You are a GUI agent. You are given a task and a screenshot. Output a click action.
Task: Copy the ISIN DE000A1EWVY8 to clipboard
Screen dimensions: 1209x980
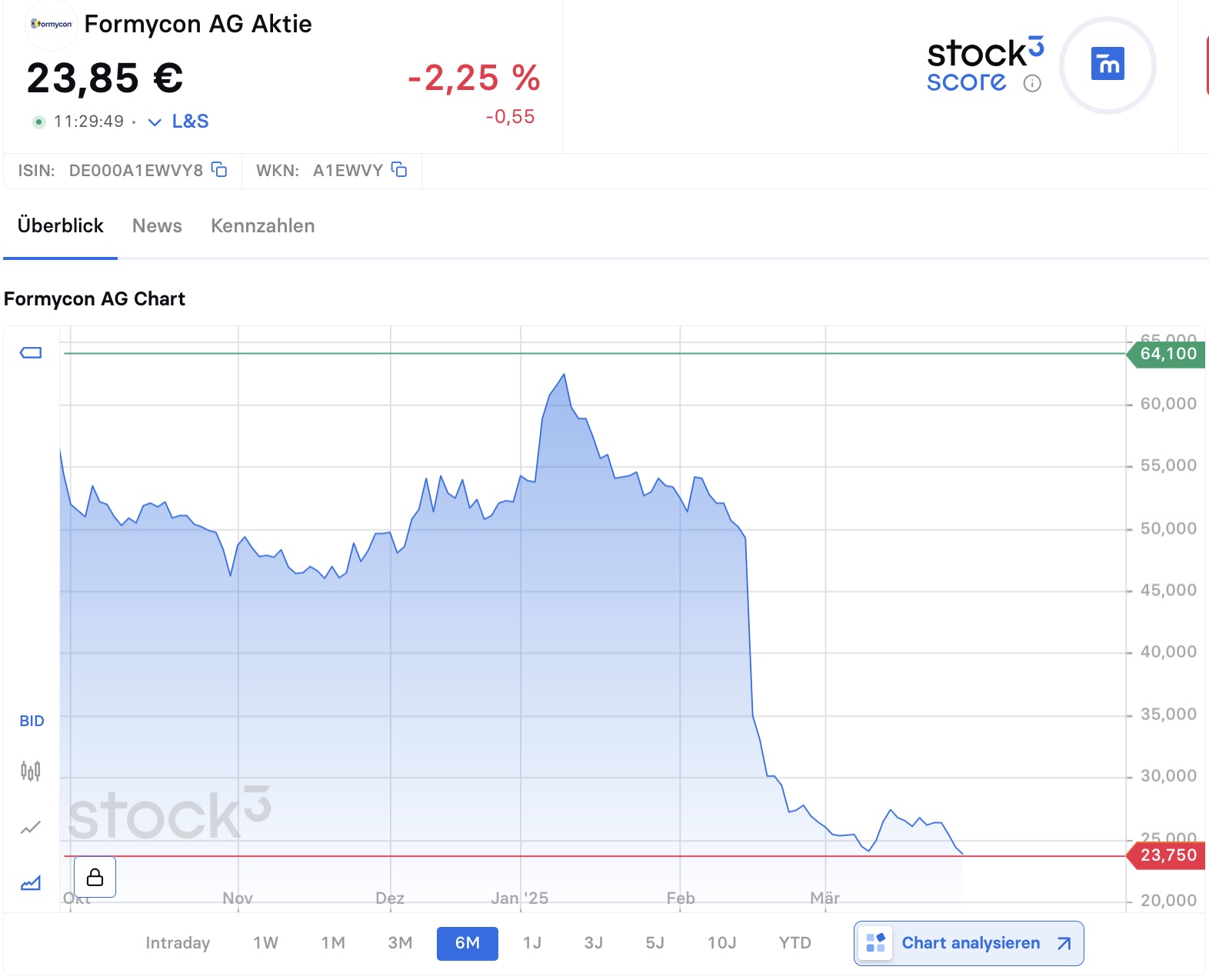point(219,169)
